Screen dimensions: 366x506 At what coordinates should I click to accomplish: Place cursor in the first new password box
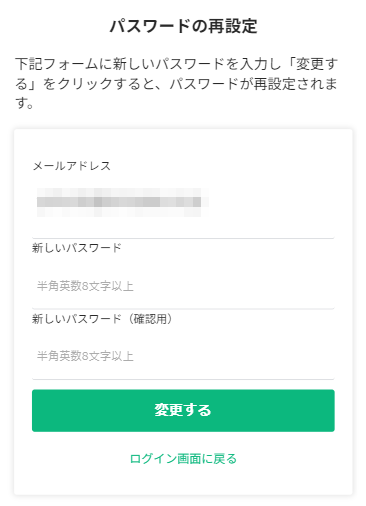click(x=183, y=286)
